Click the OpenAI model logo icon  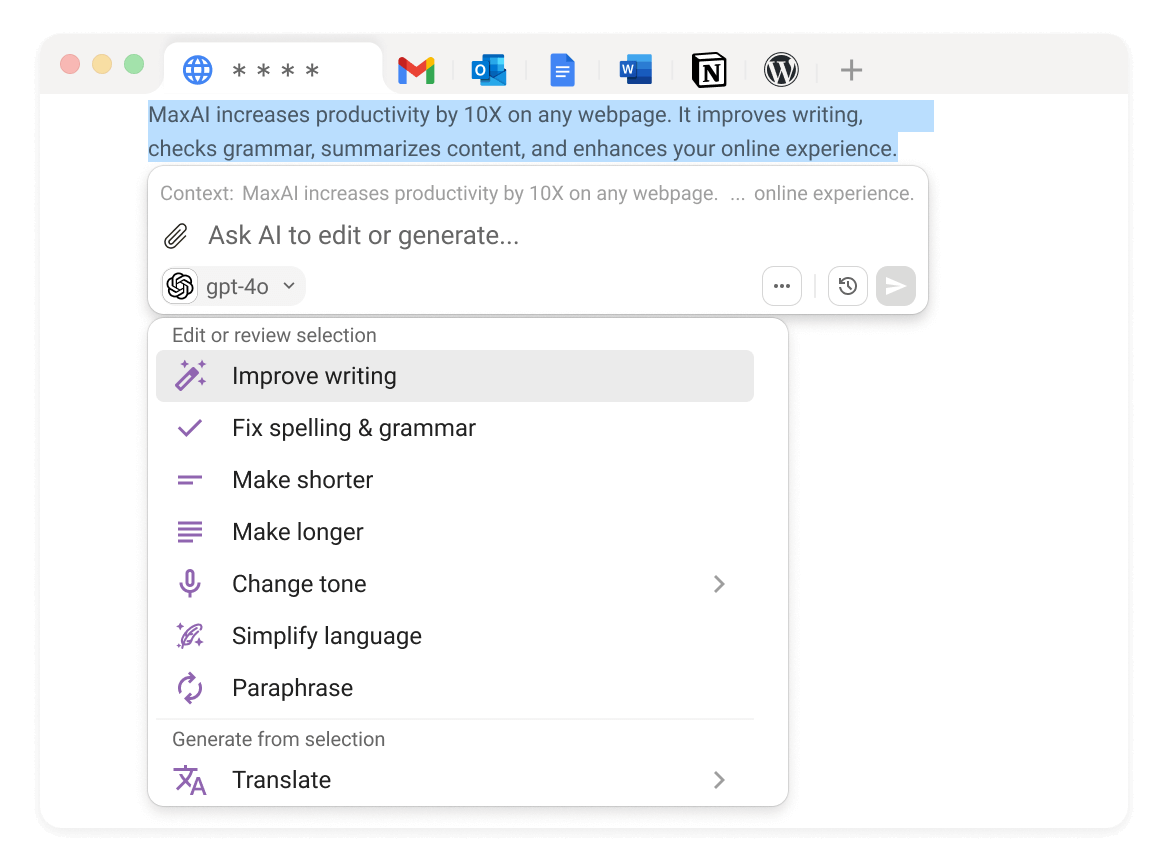(180, 286)
